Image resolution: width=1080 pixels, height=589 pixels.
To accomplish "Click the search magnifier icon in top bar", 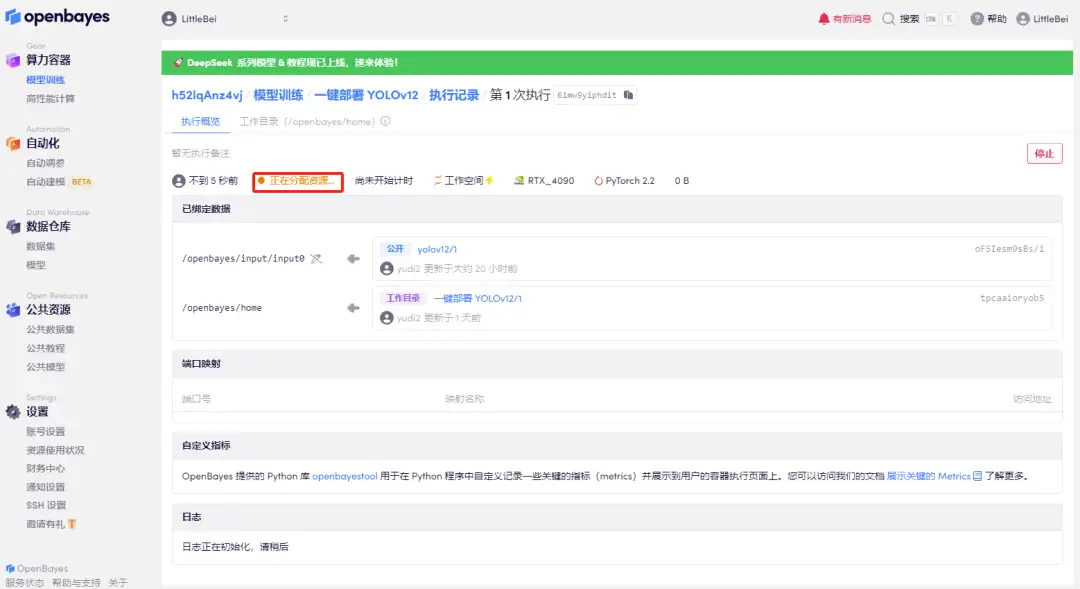I will pyautogui.click(x=886, y=17).
